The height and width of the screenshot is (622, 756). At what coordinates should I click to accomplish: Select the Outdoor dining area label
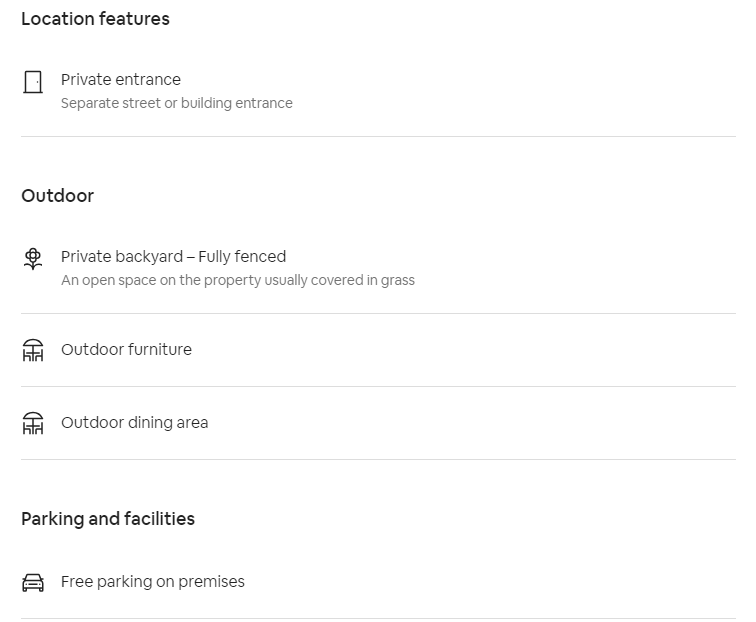tap(135, 422)
